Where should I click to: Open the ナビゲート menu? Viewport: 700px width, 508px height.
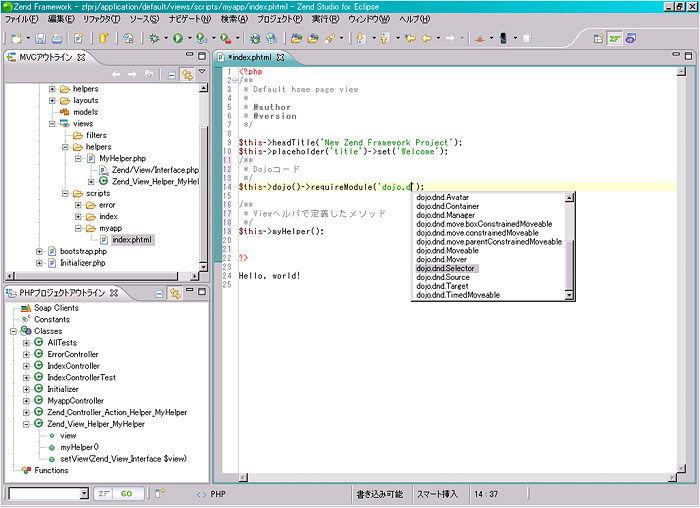188,19
